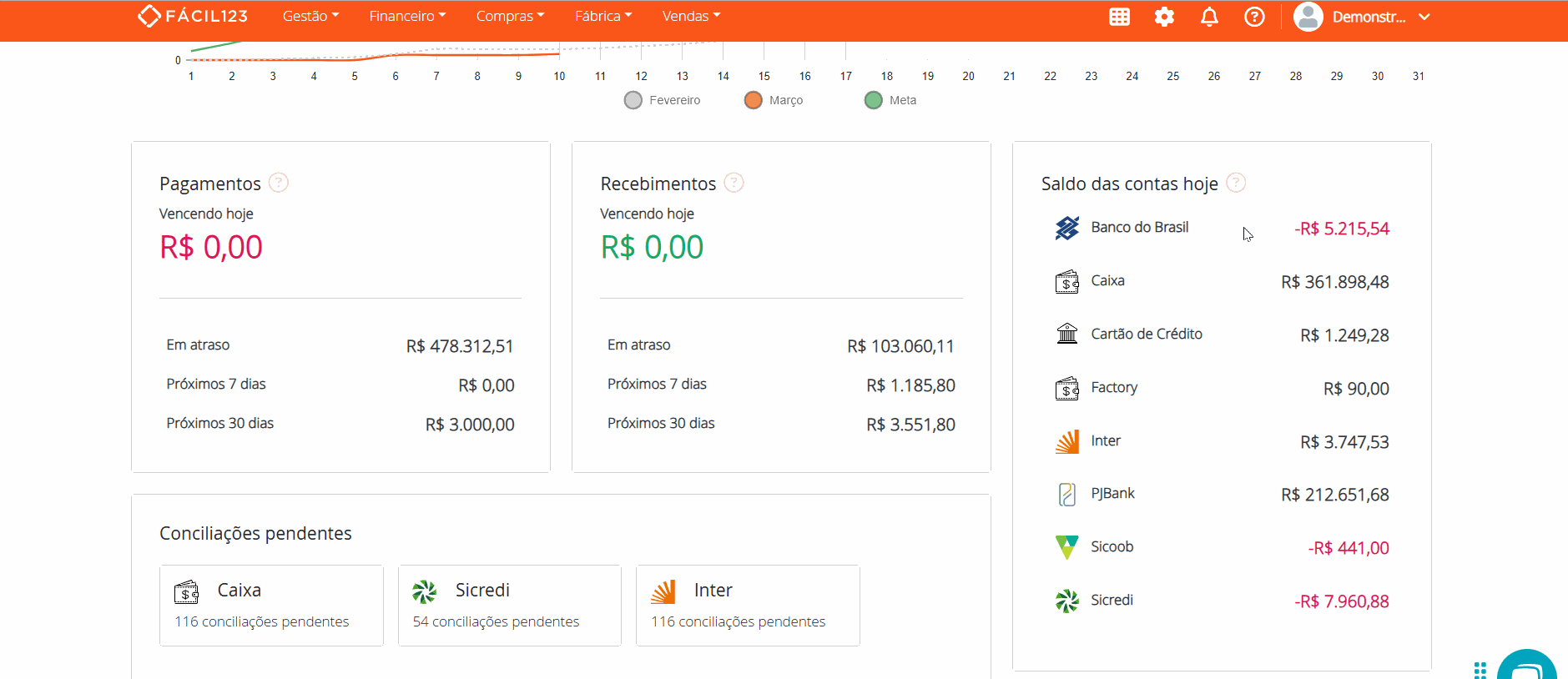Toggle the Março series in chart legend
Viewport: 1568px width, 679px height.
[x=774, y=100]
